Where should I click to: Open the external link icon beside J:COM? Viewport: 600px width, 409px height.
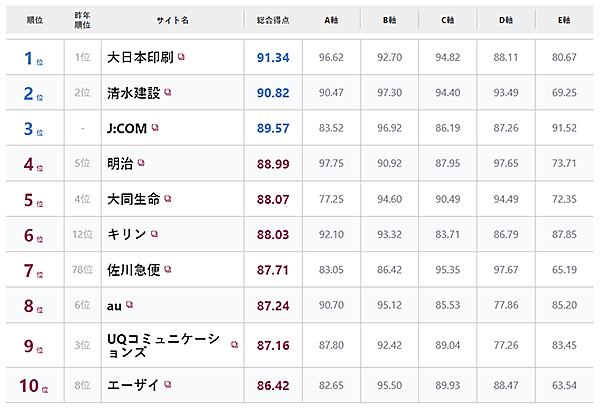(x=155, y=128)
